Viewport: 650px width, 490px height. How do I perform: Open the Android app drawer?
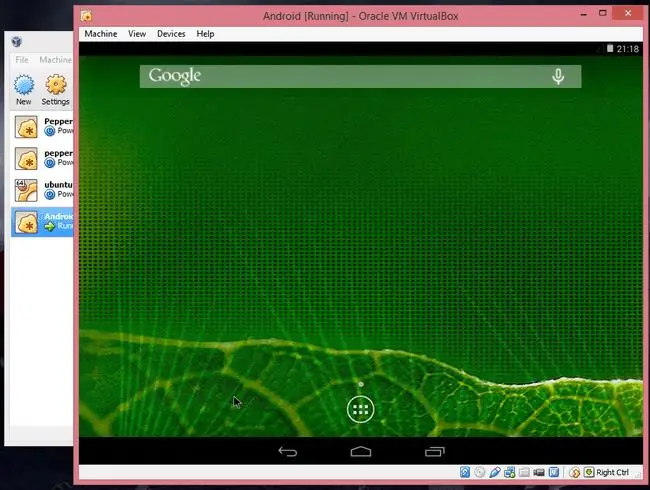[x=360, y=410]
